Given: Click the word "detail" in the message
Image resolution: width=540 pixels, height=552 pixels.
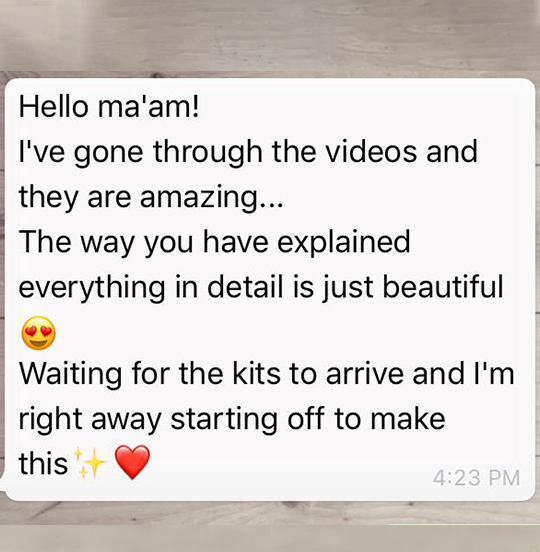Looking at the screenshot, I should coord(245,287).
